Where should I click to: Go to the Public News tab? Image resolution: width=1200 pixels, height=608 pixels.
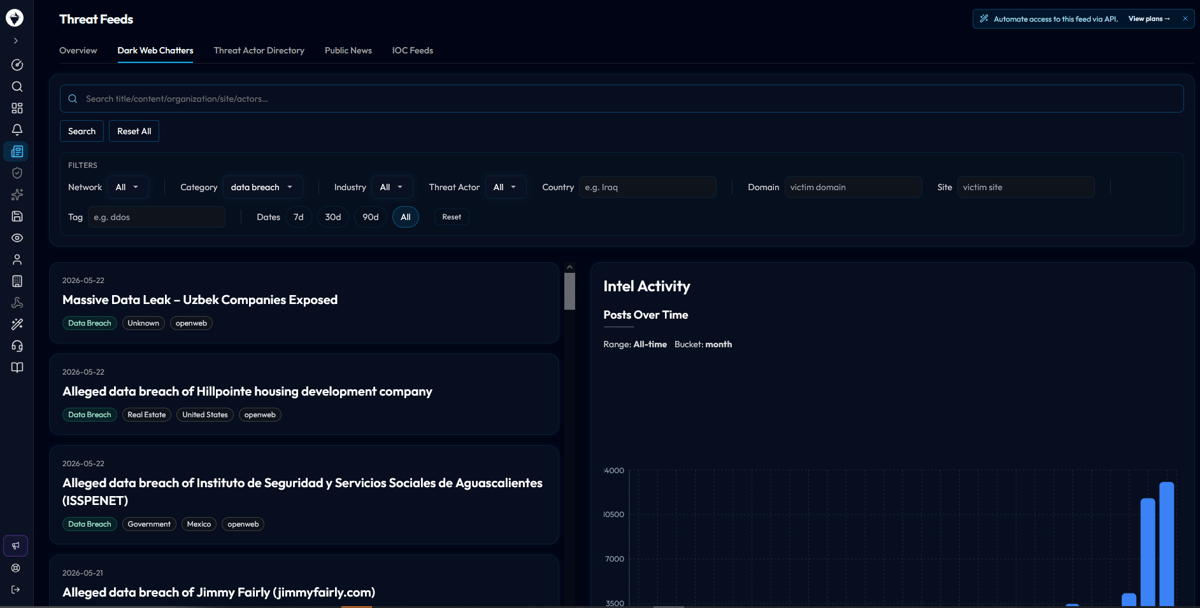348,50
